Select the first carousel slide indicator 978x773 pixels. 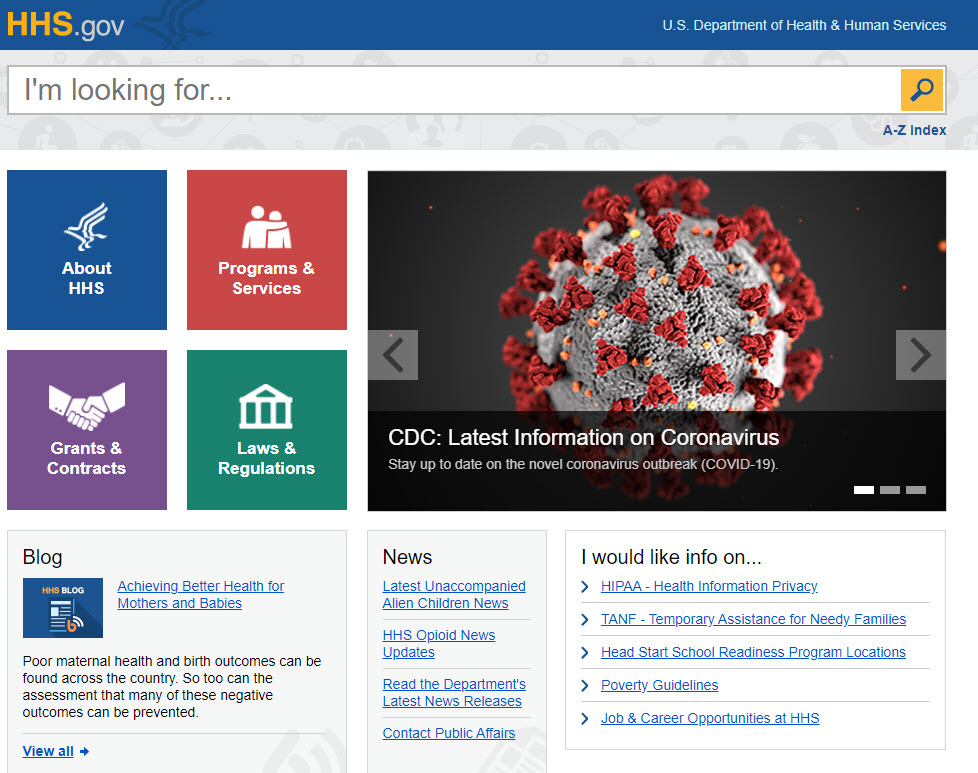click(x=864, y=490)
